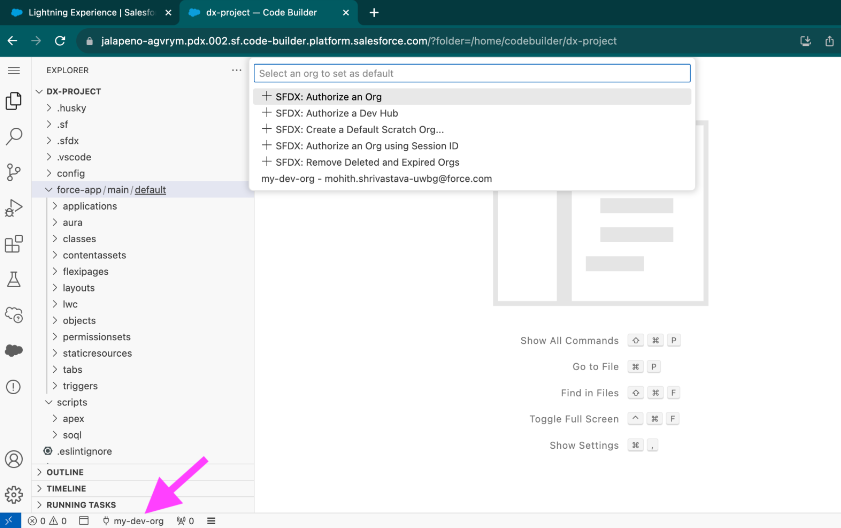Click the 'Select an org' input field
The width and height of the screenshot is (841, 528).
pos(472,73)
